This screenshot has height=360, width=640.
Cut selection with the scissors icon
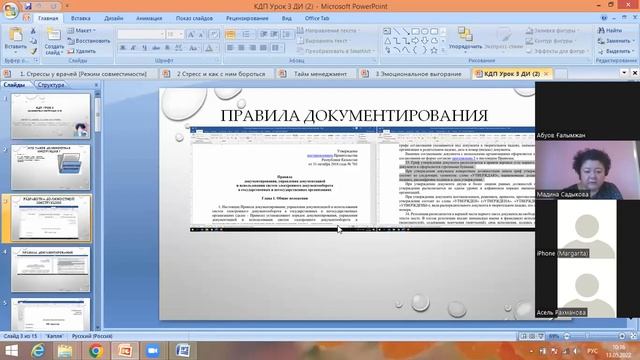click(x=33, y=31)
